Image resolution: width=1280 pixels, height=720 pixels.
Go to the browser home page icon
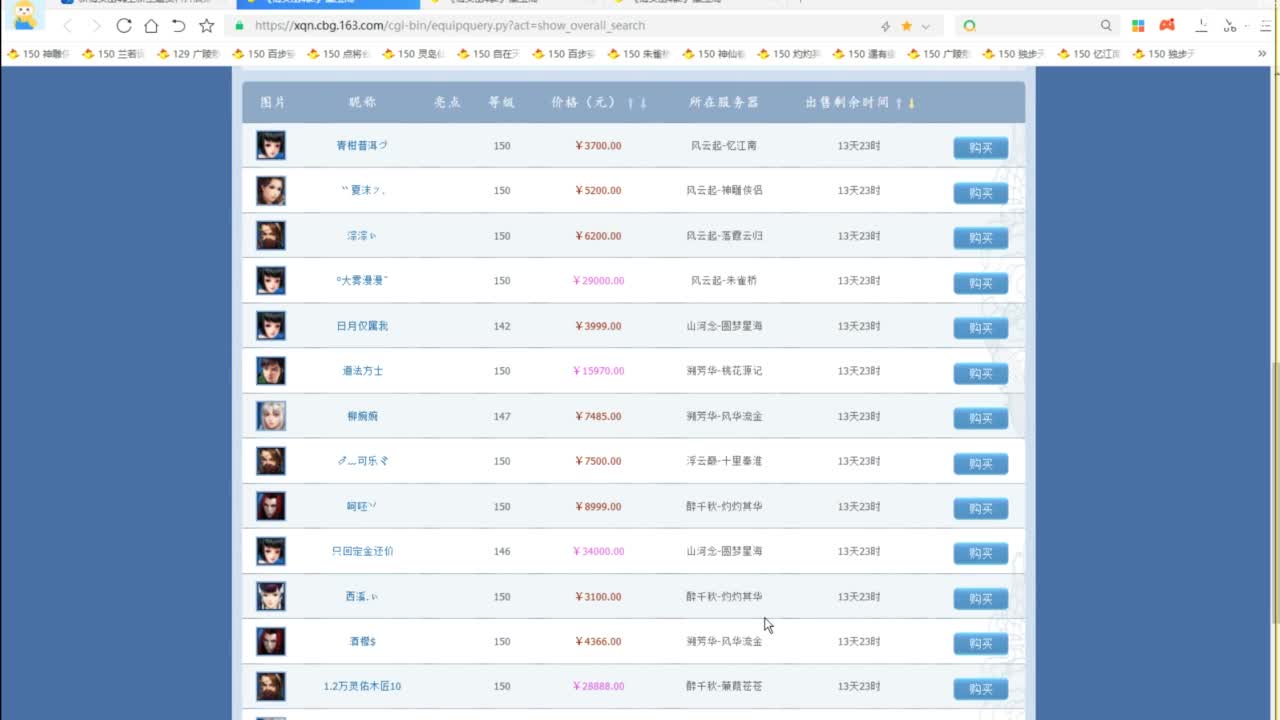[x=151, y=26]
